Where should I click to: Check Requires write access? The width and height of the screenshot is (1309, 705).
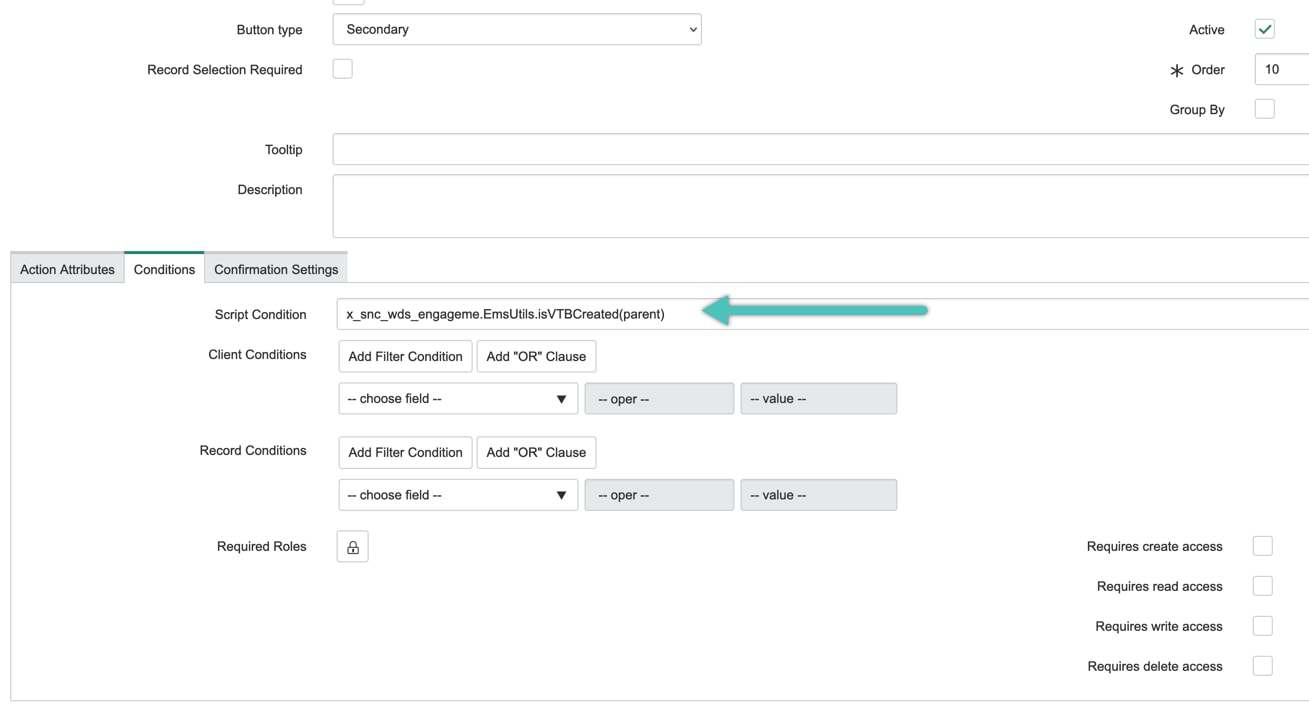point(1262,626)
